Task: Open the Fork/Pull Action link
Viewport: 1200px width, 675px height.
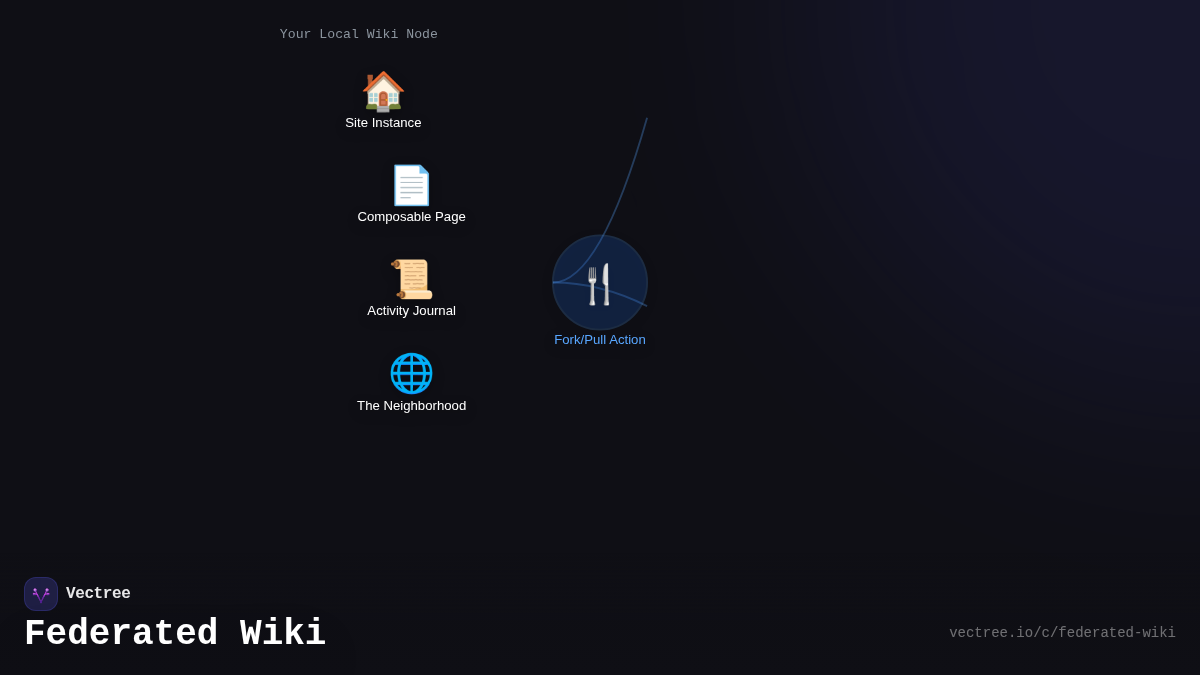Action: (x=599, y=339)
